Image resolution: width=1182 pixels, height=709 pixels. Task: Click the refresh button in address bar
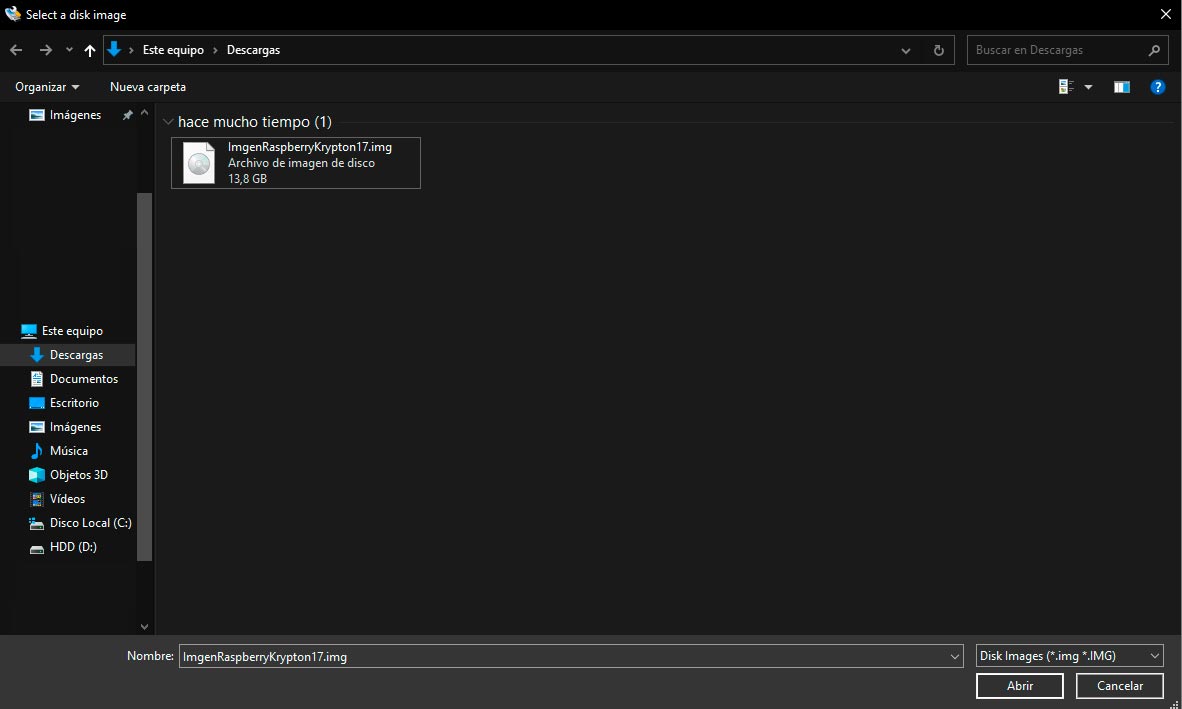click(x=937, y=50)
